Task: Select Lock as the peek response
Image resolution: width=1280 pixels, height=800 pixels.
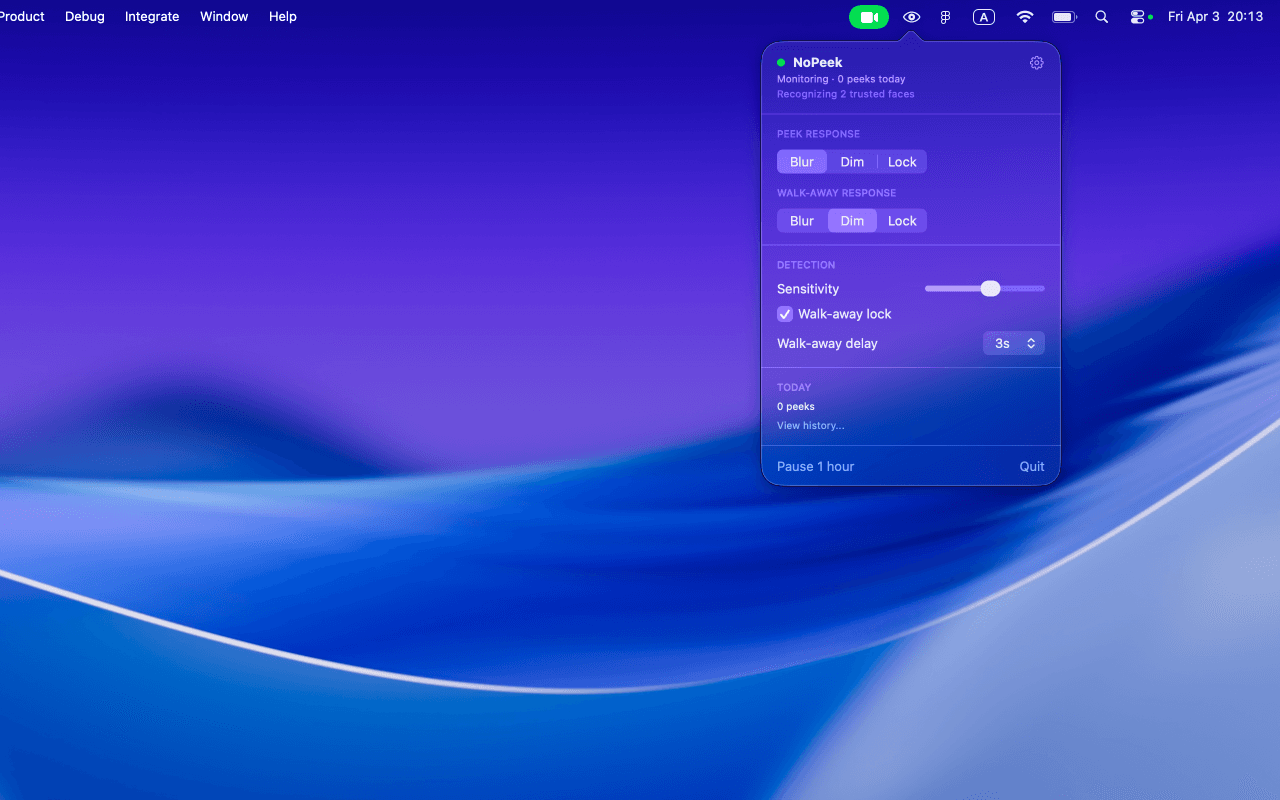Action: 901,161
